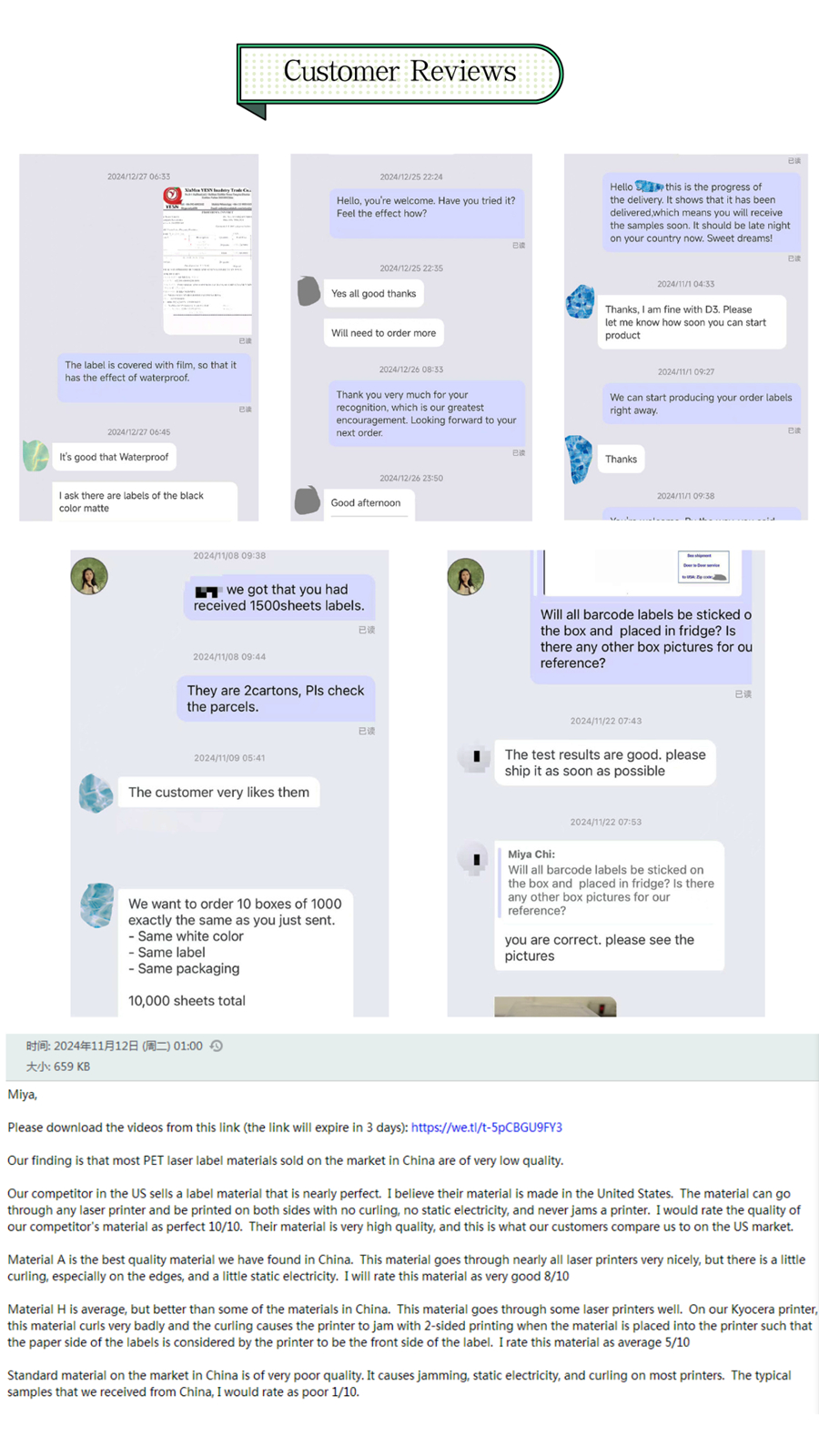Open the we.tl video download link
Image resolution: width=819 pixels, height=1456 pixels.
tap(486, 1127)
